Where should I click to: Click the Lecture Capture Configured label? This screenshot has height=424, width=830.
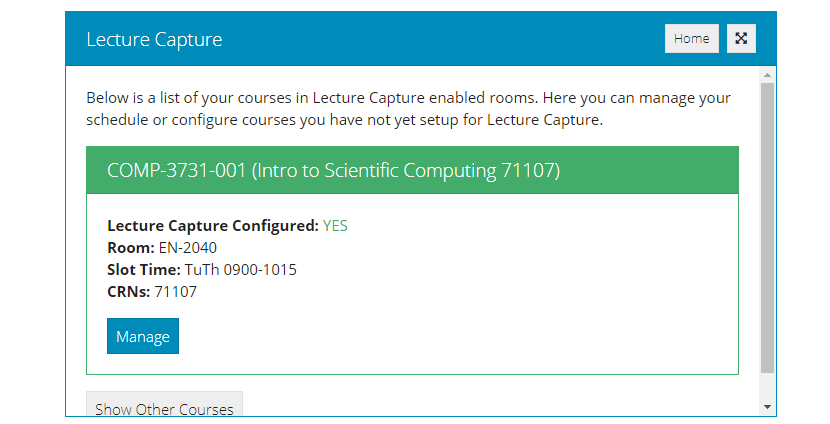213,226
